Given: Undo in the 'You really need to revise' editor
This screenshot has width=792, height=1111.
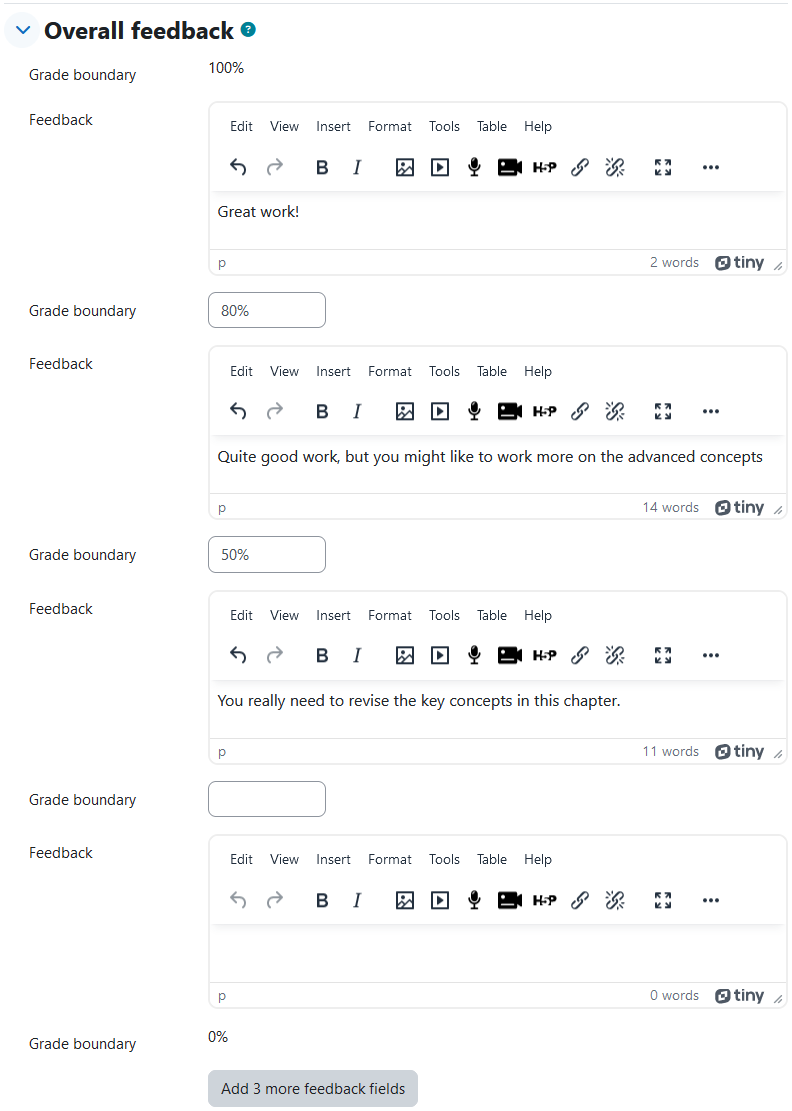Looking at the screenshot, I should pos(238,655).
